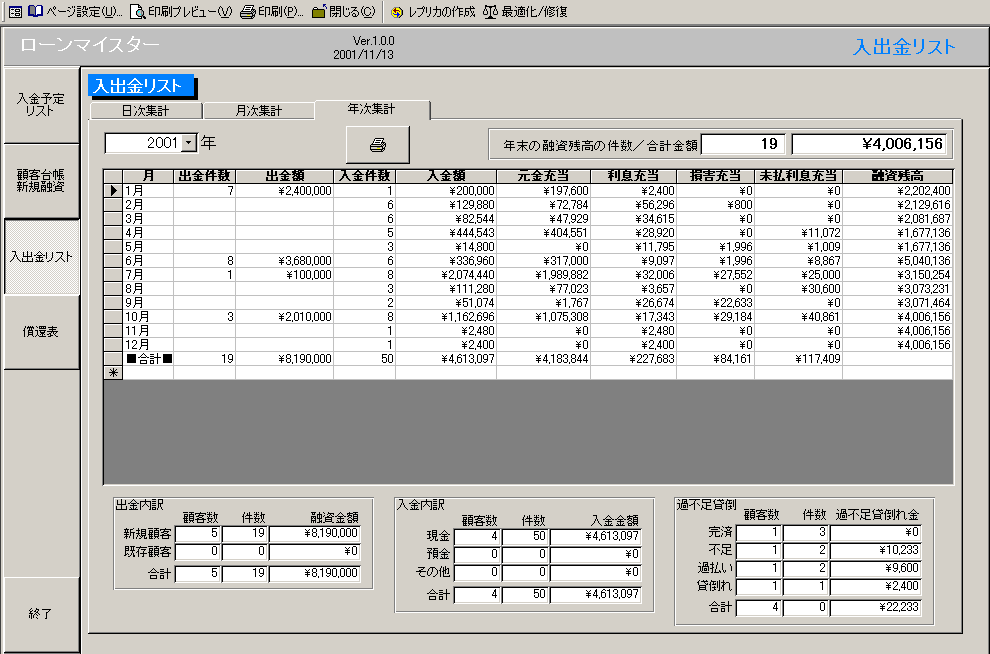Select the 1月 row selector arrow
Screen dimensions: 990x654
(113, 190)
